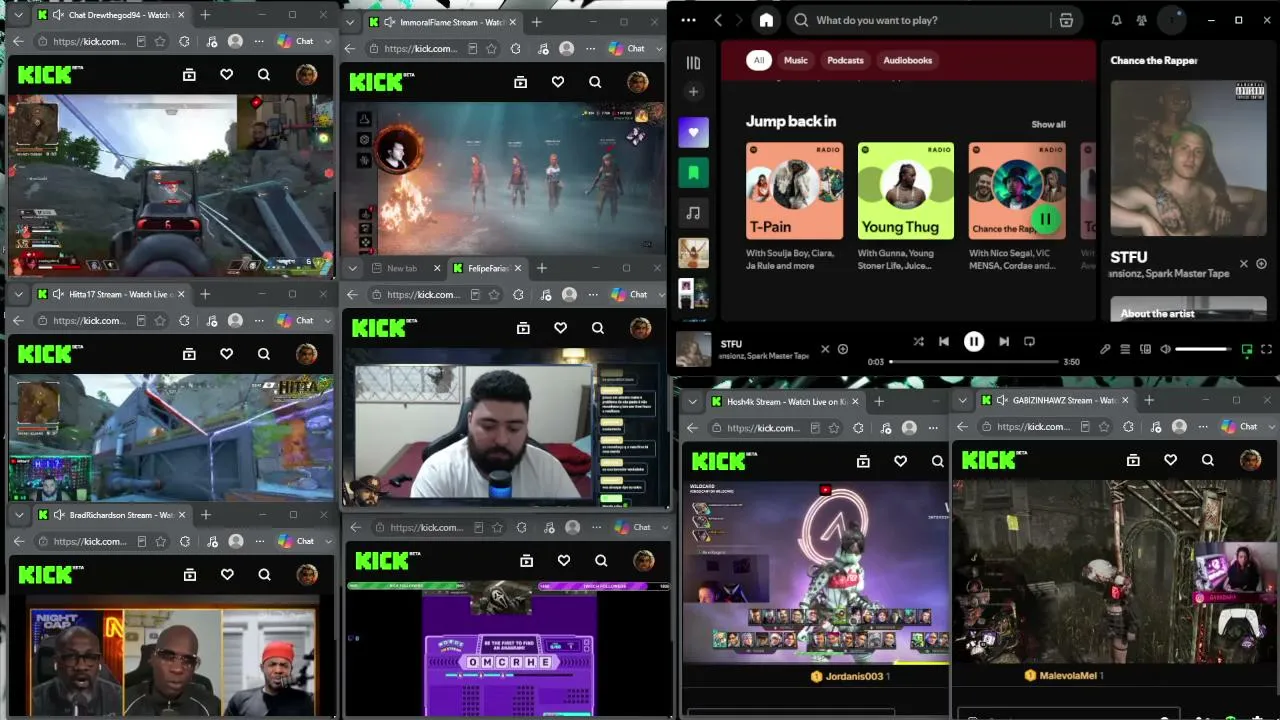The width and height of the screenshot is (1280, 720).
Task: Select the Audiobooks filter in Spotify
Action: 907,60
